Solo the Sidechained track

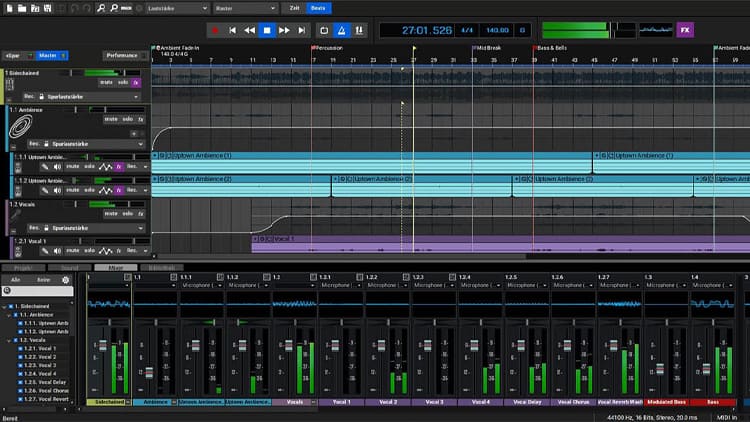[123, 83]
